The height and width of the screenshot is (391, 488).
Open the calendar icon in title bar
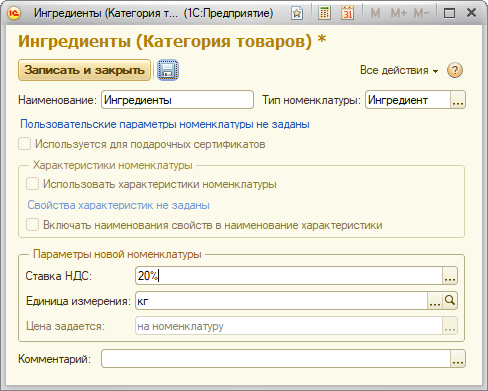click(348, 13)
